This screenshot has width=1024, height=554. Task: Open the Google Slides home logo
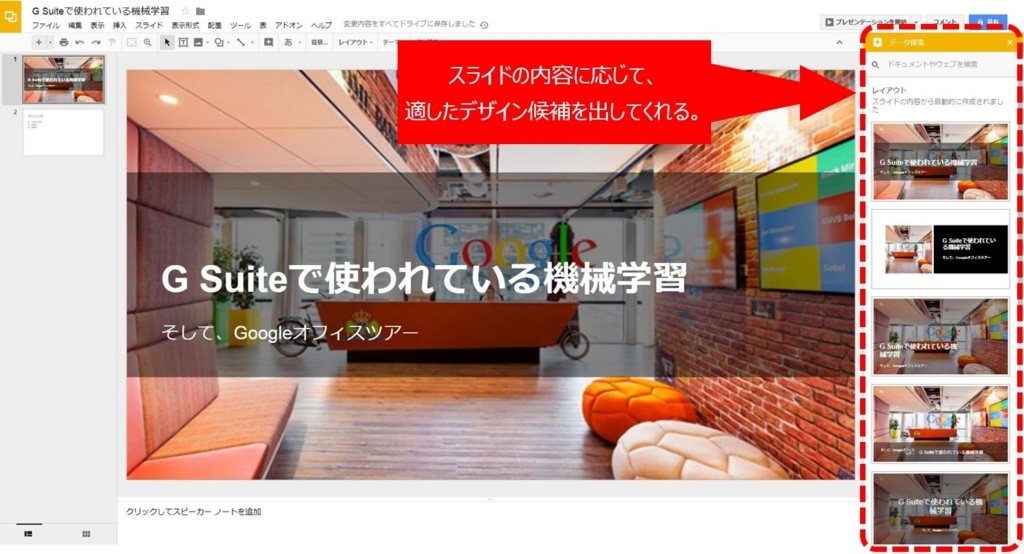10,16
